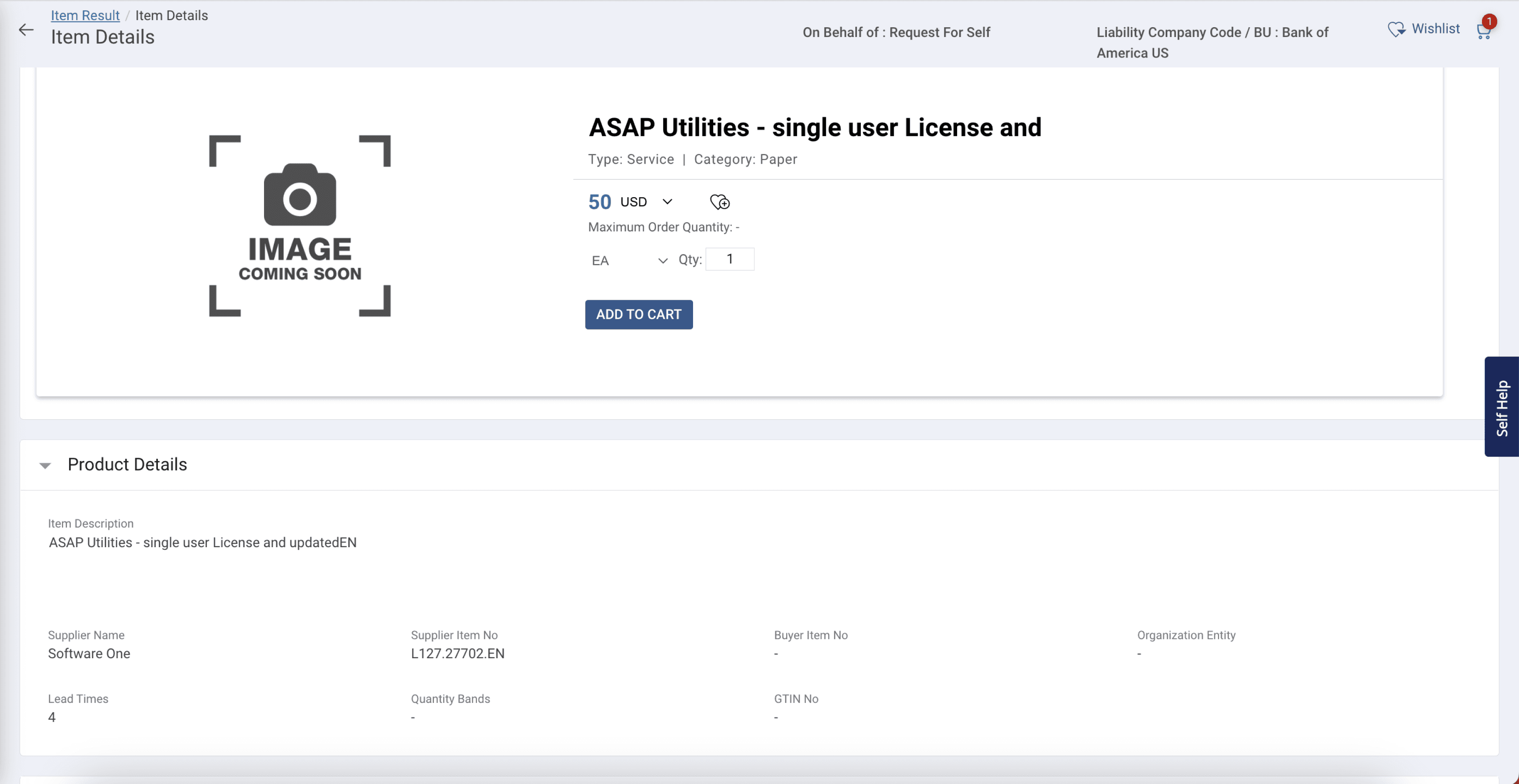Click the ASAP Utilities item title

tap(815, 128)
